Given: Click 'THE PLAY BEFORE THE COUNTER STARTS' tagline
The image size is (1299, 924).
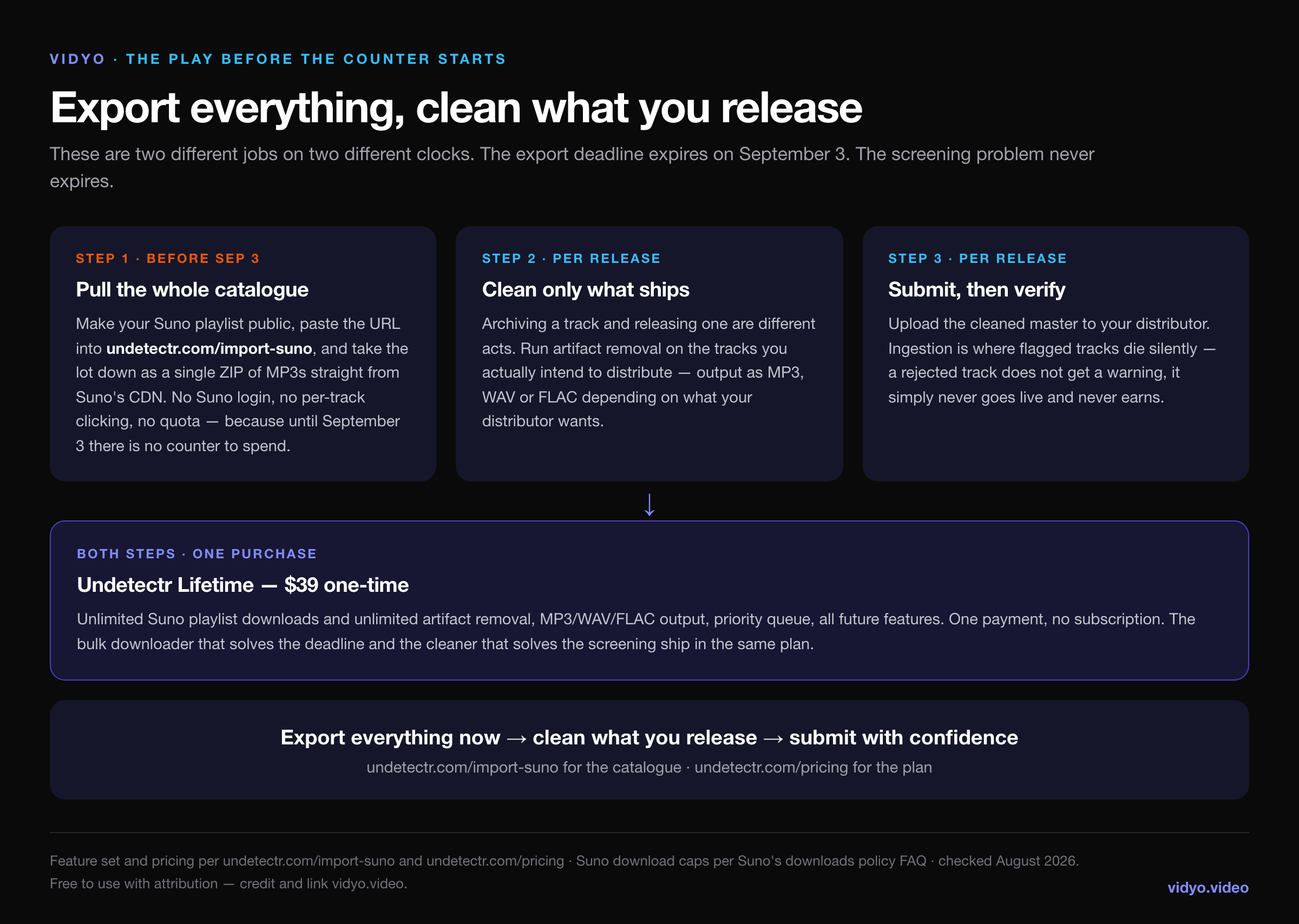Looking at the screenshot, I should click(x=316, y=59).
